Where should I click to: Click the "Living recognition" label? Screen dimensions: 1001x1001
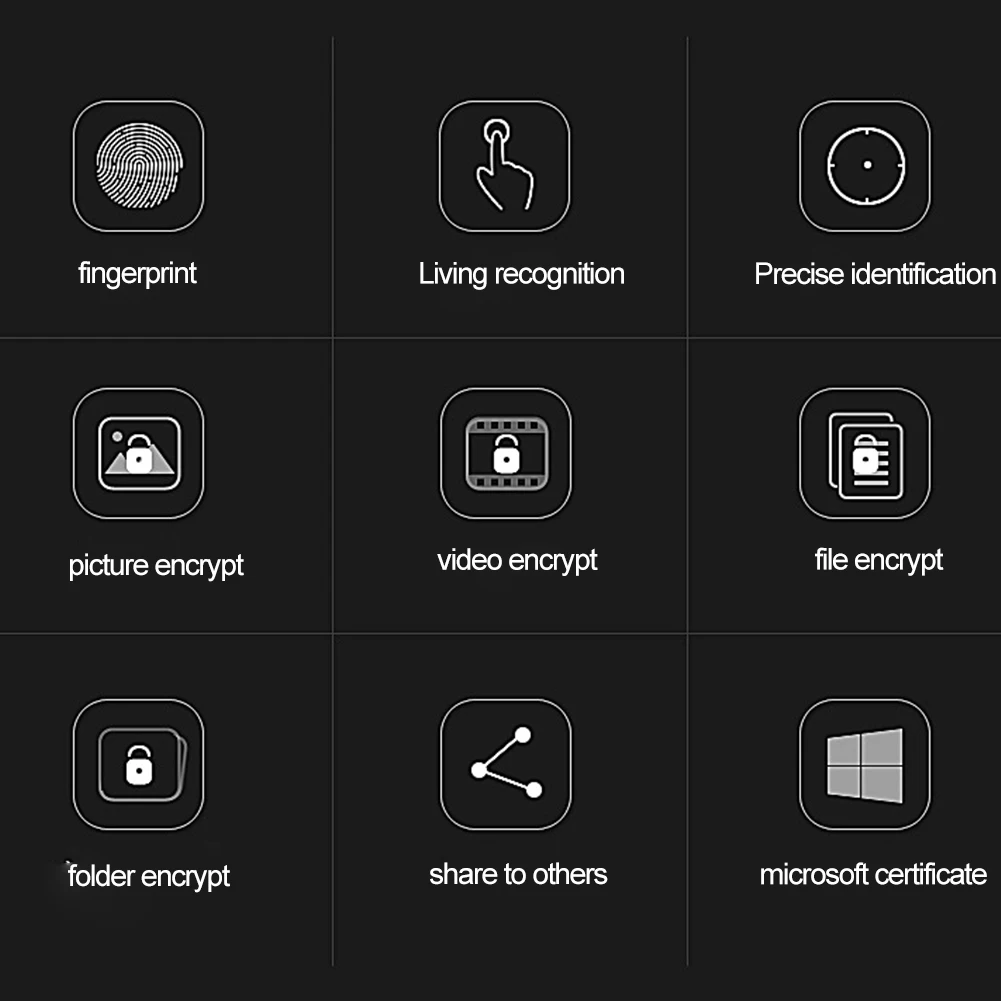pyautogui.click(x=522, y=275)
